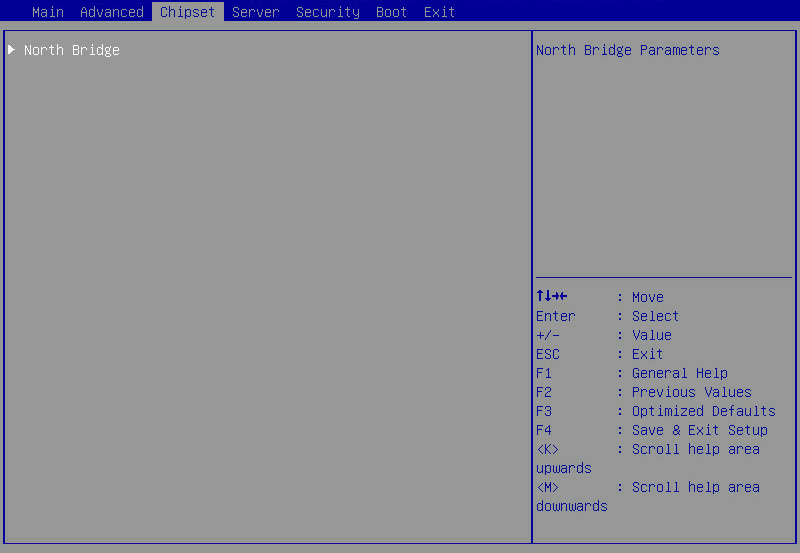Click the North Bridge Parameters help text

(628, 50)
